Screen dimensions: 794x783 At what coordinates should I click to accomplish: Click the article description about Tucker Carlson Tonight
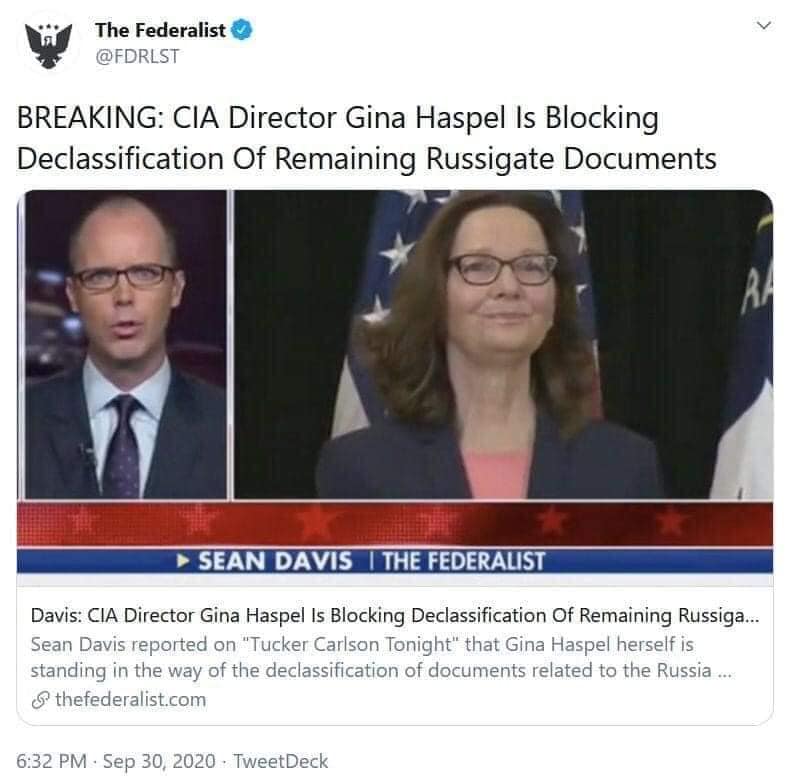tap(381, 657)
